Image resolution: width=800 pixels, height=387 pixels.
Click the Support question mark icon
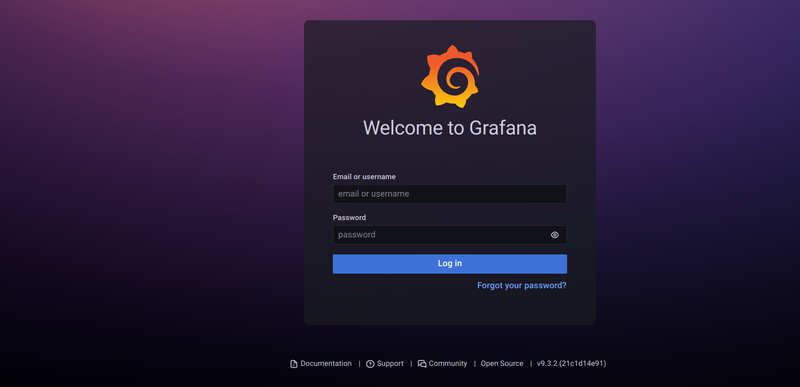370,364
